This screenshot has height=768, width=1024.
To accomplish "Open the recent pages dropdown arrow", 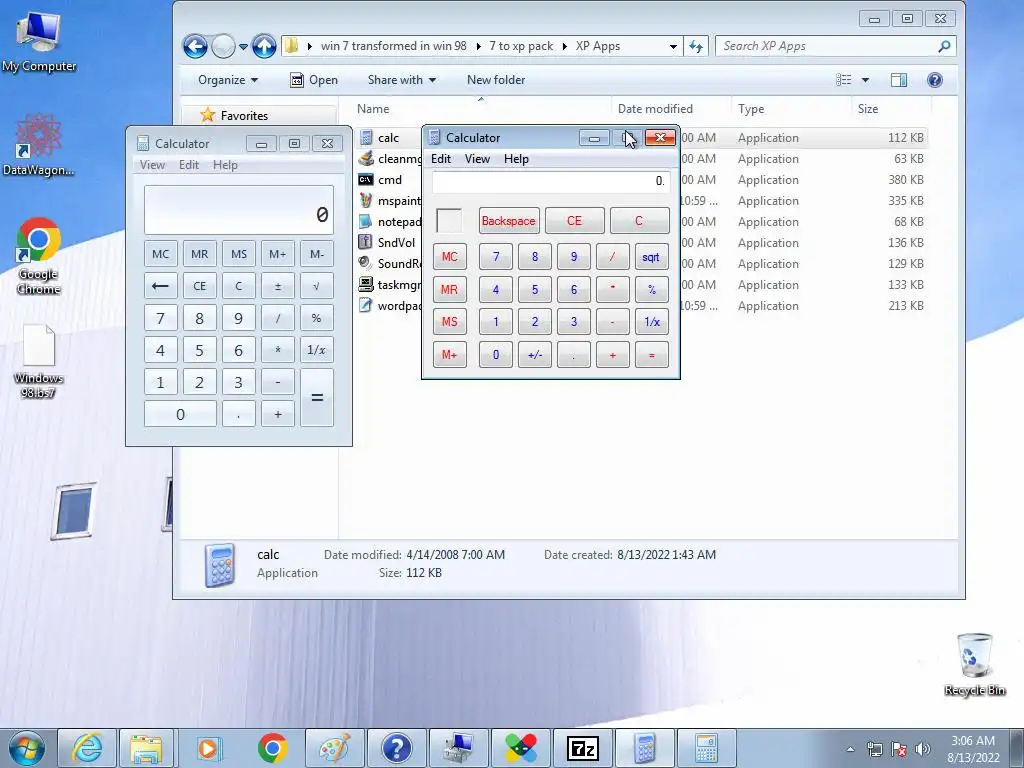I will [243, 46].
